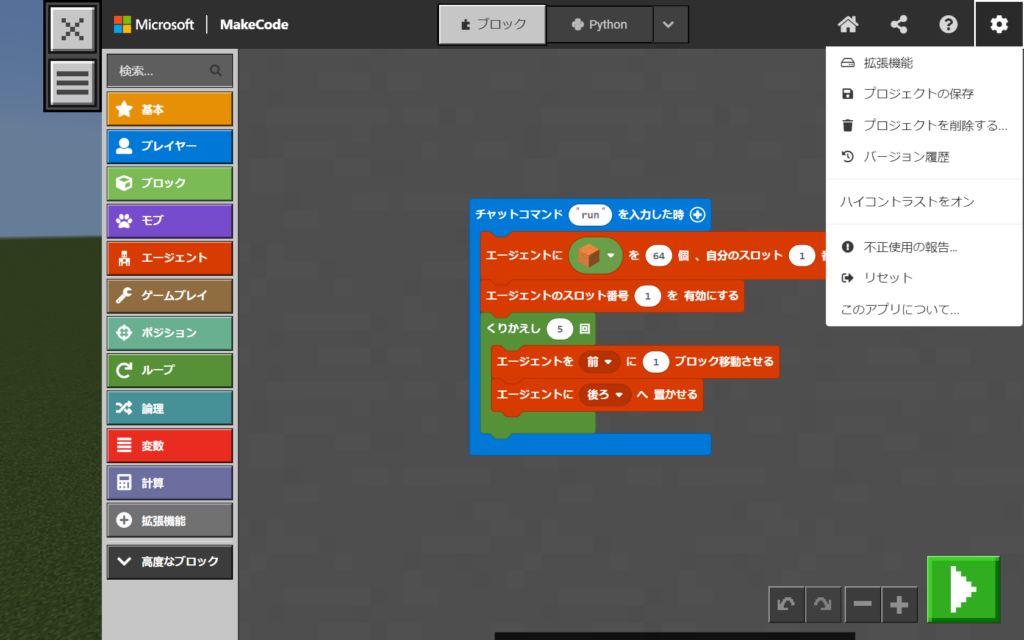The width and height of the screenshot is (1024, 640).
Task: Switch to the Python editor tab
Action: pyautogui.click(x=600, y=24)
